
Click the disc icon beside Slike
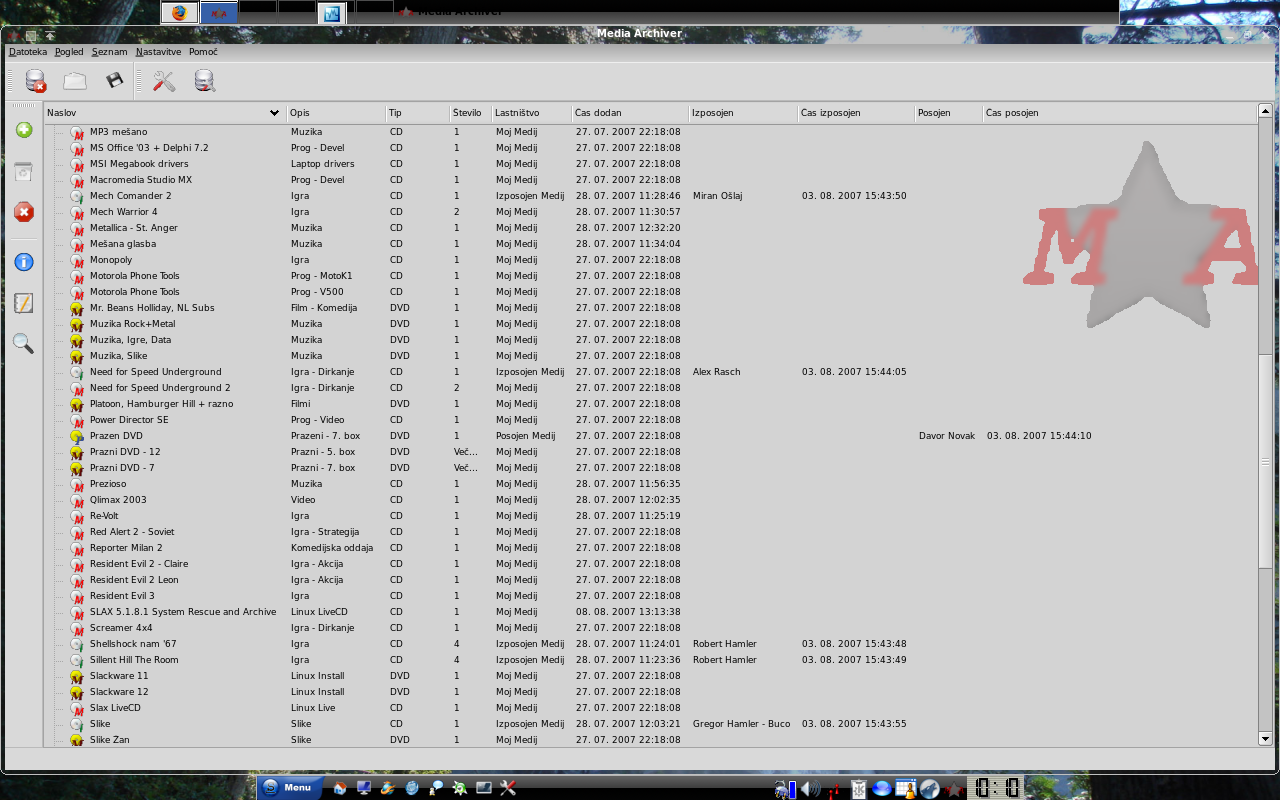[x=77, y=724]
